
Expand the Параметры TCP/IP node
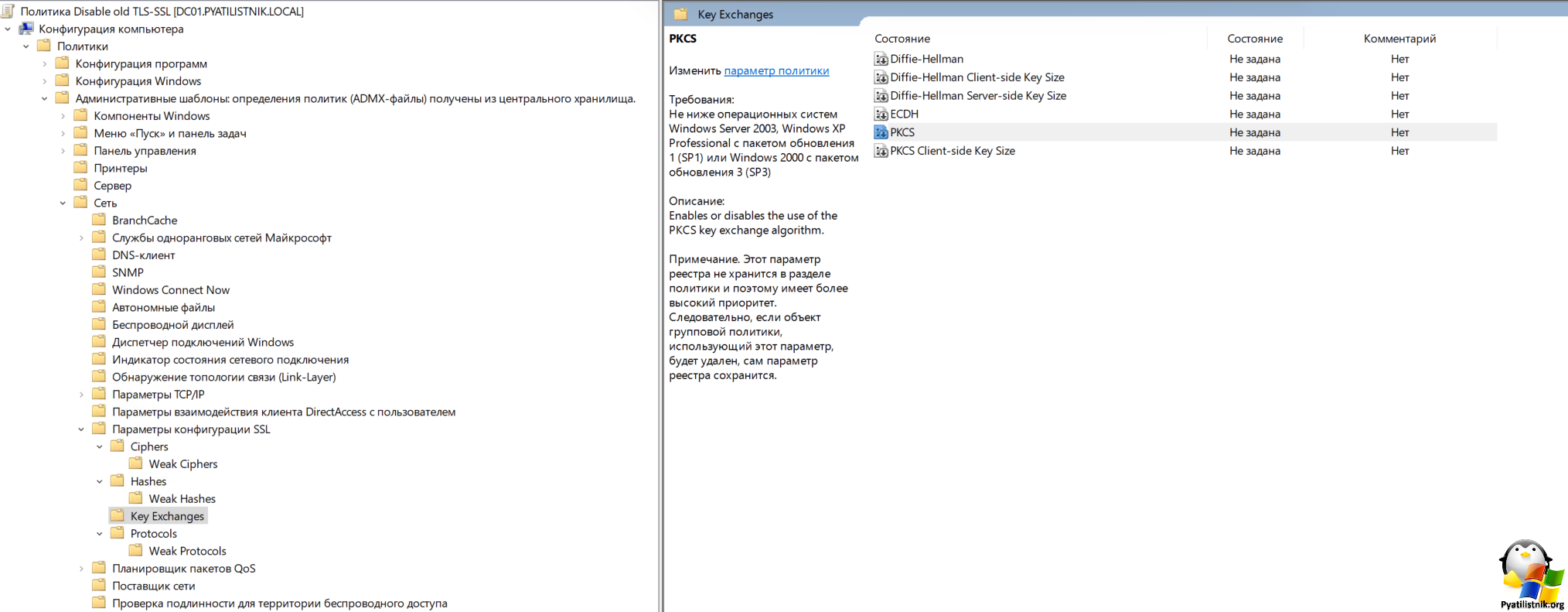click(x=81, y=395)
